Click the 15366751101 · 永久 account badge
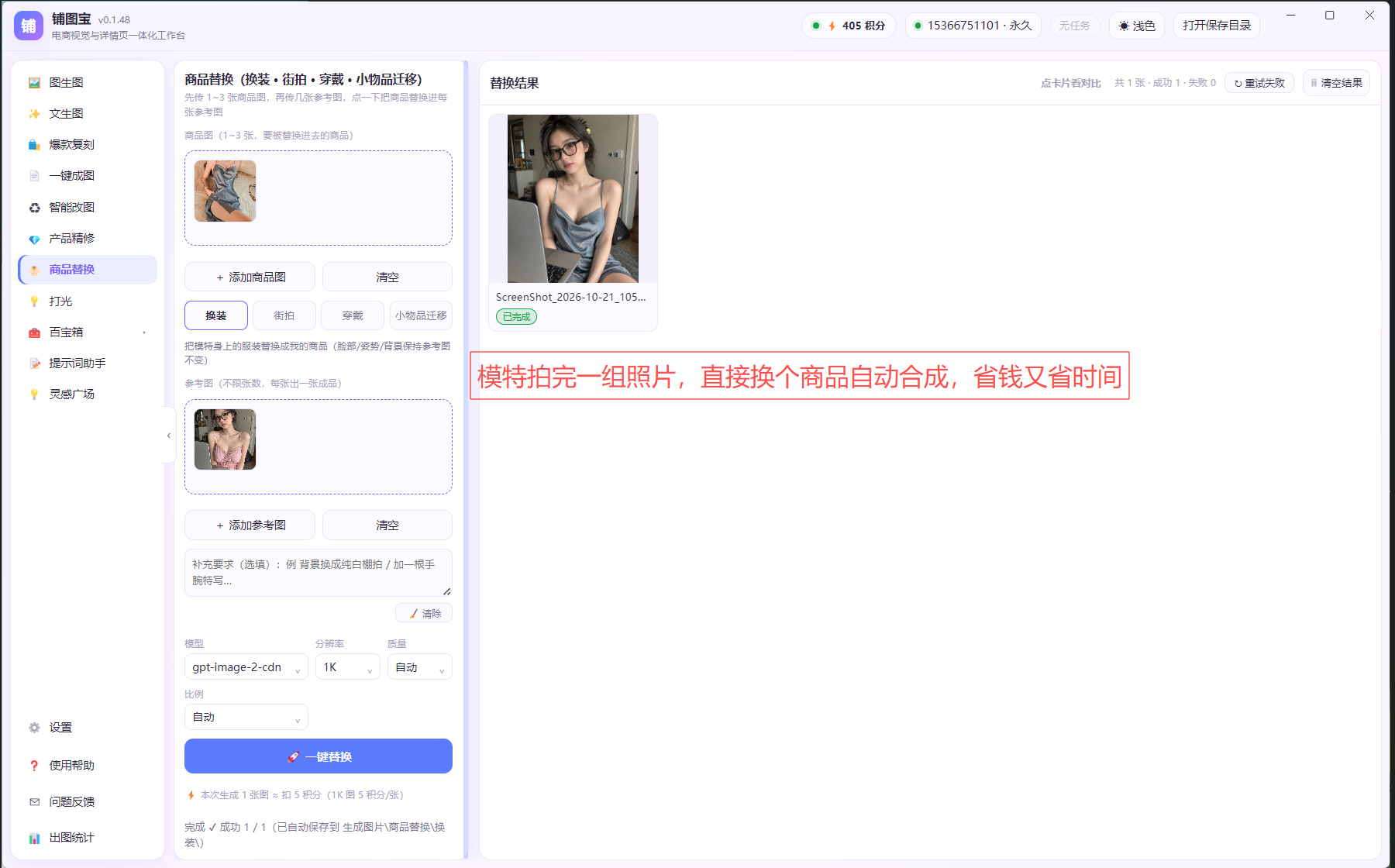Image resolution: width=1395 pixels, height=868 pixels. (x=973, y=26)
